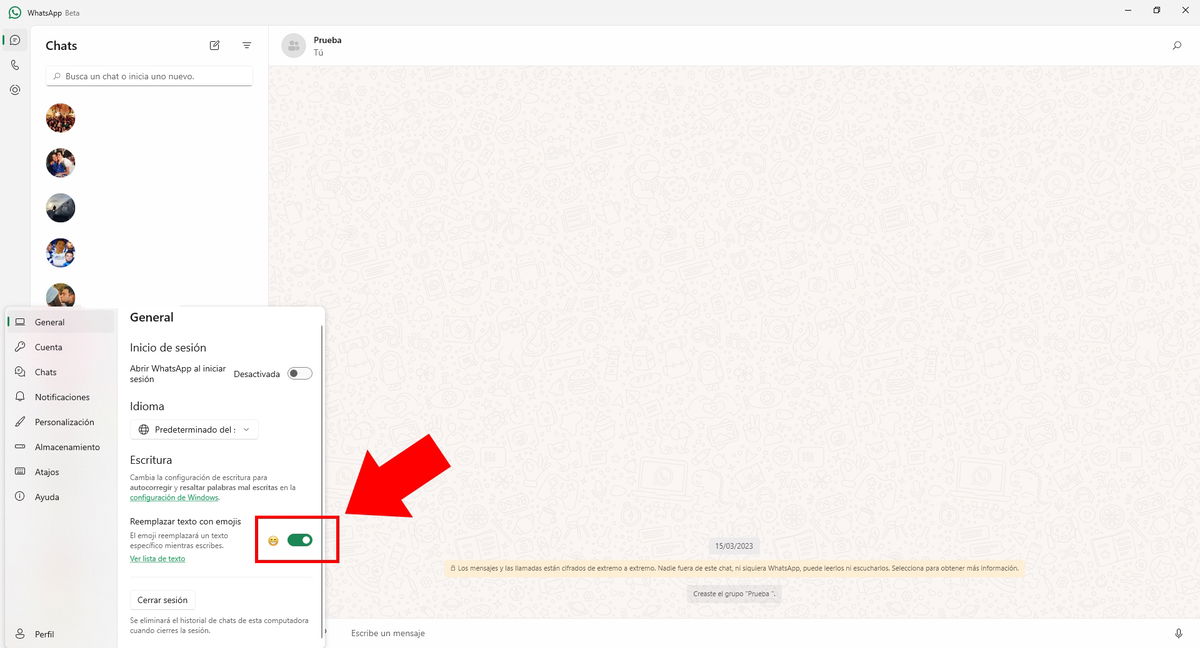Viewport: 1200px width, 648px height.
Task: Disable Reemplazar texto con emojis
Action: pos(298,539)
